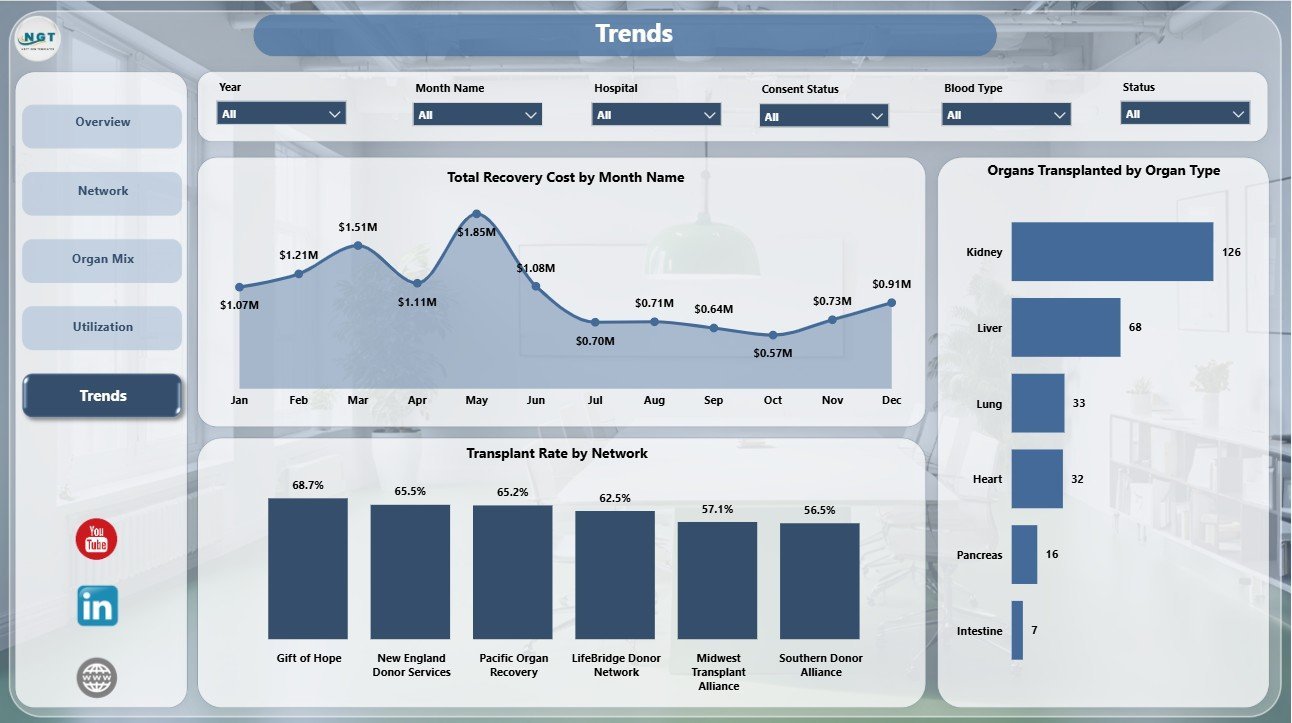Open the Month Name filter dropdown
Viewport: 1292px width, 723px height.
pos(478,115)
